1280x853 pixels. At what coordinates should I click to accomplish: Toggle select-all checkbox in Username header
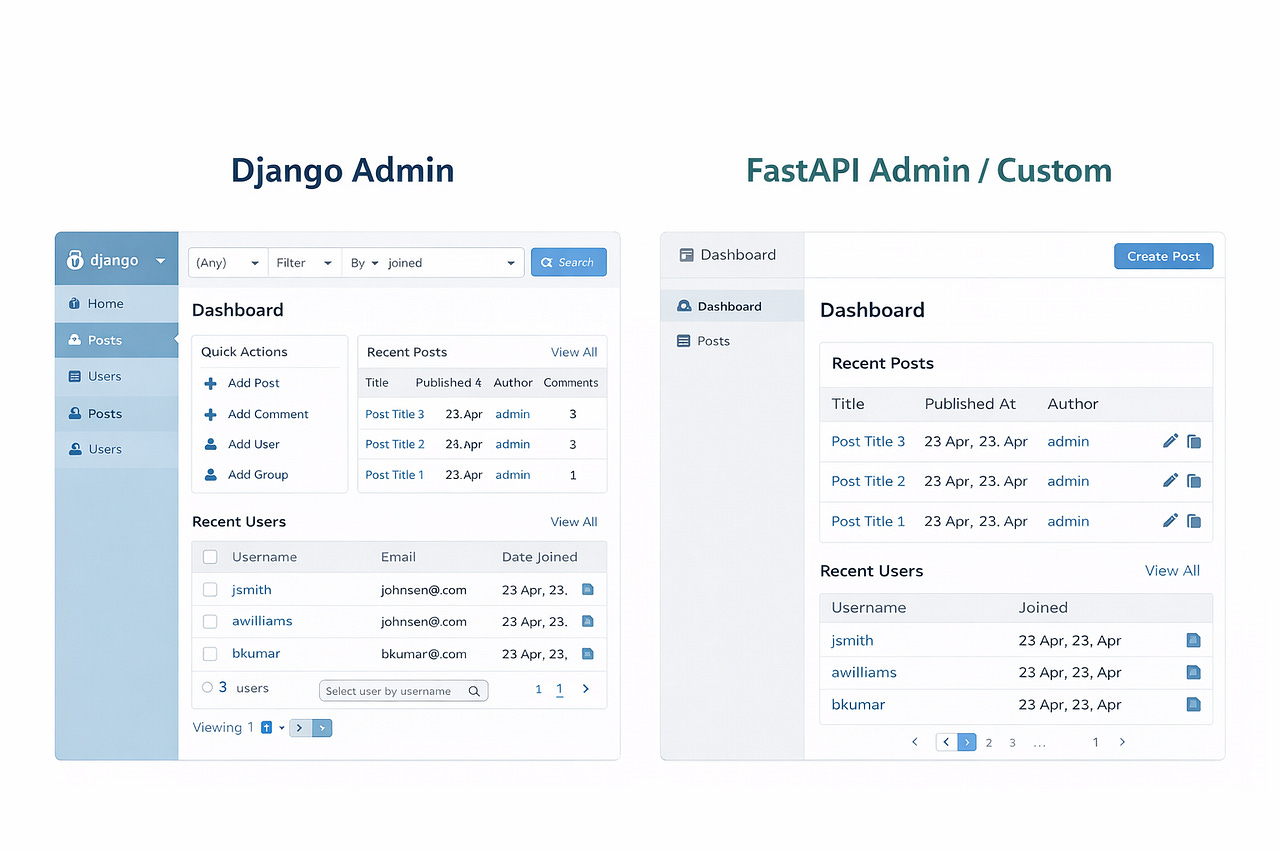click(210, 557)
